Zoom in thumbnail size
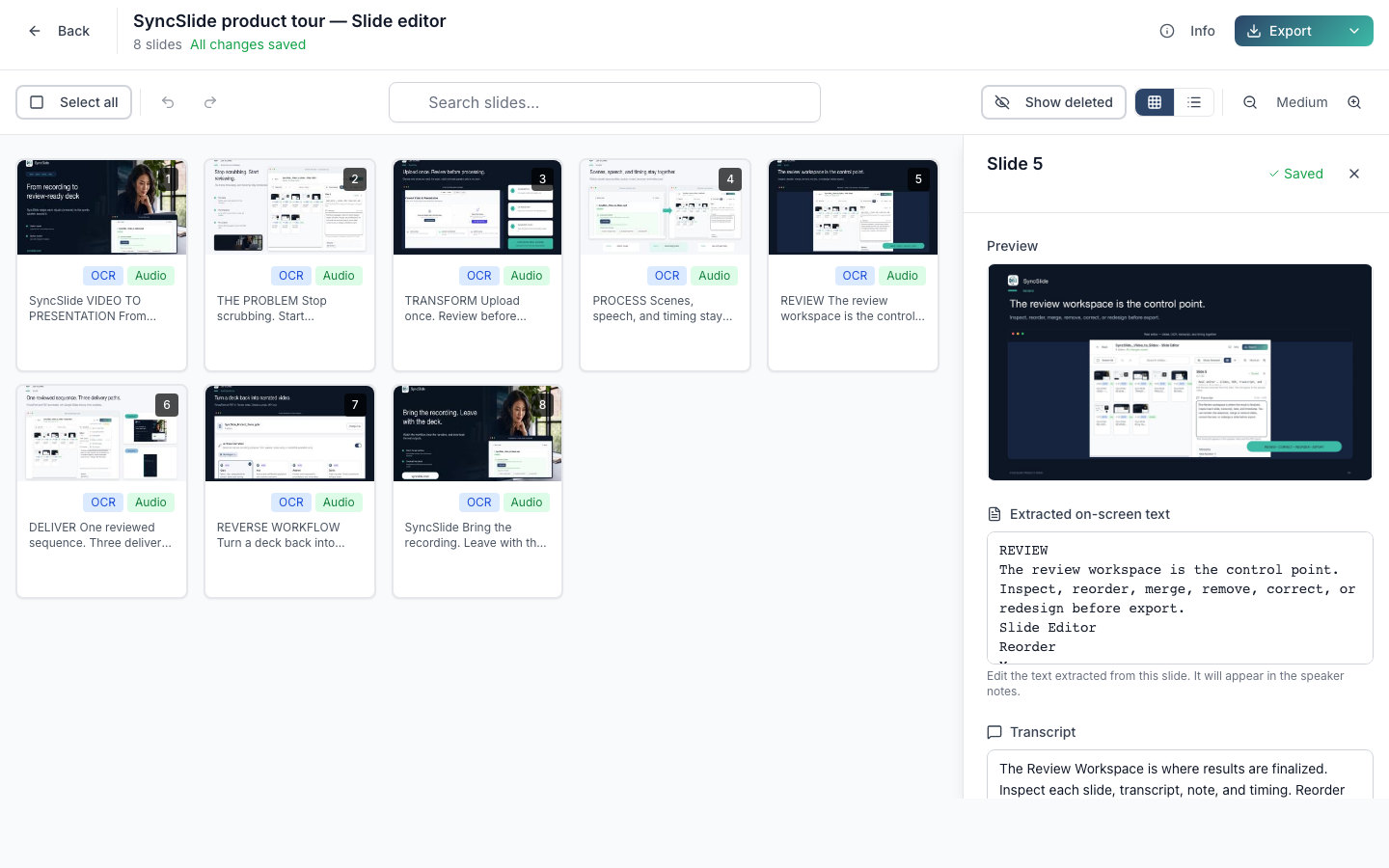 point(1354,102)
